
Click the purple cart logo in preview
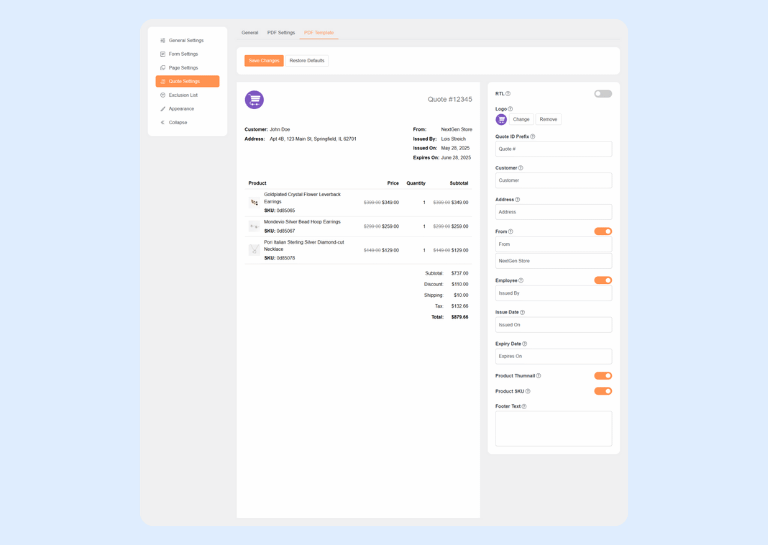click(254, 100)
